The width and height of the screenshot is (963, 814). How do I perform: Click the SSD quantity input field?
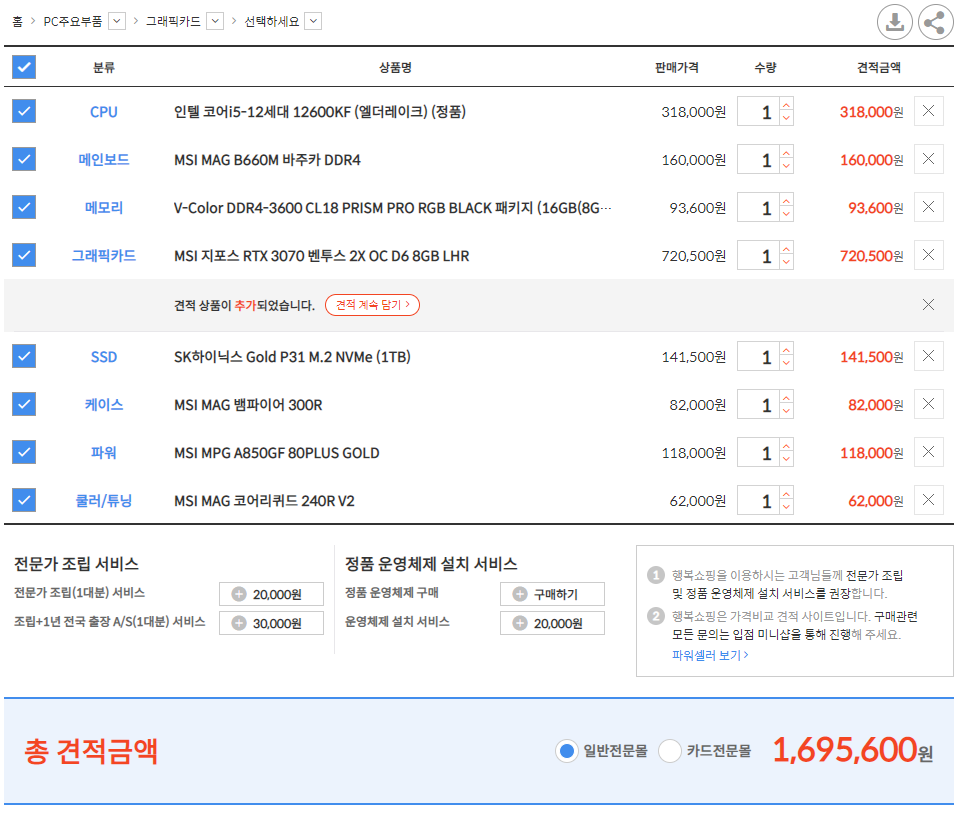point(758,356)
